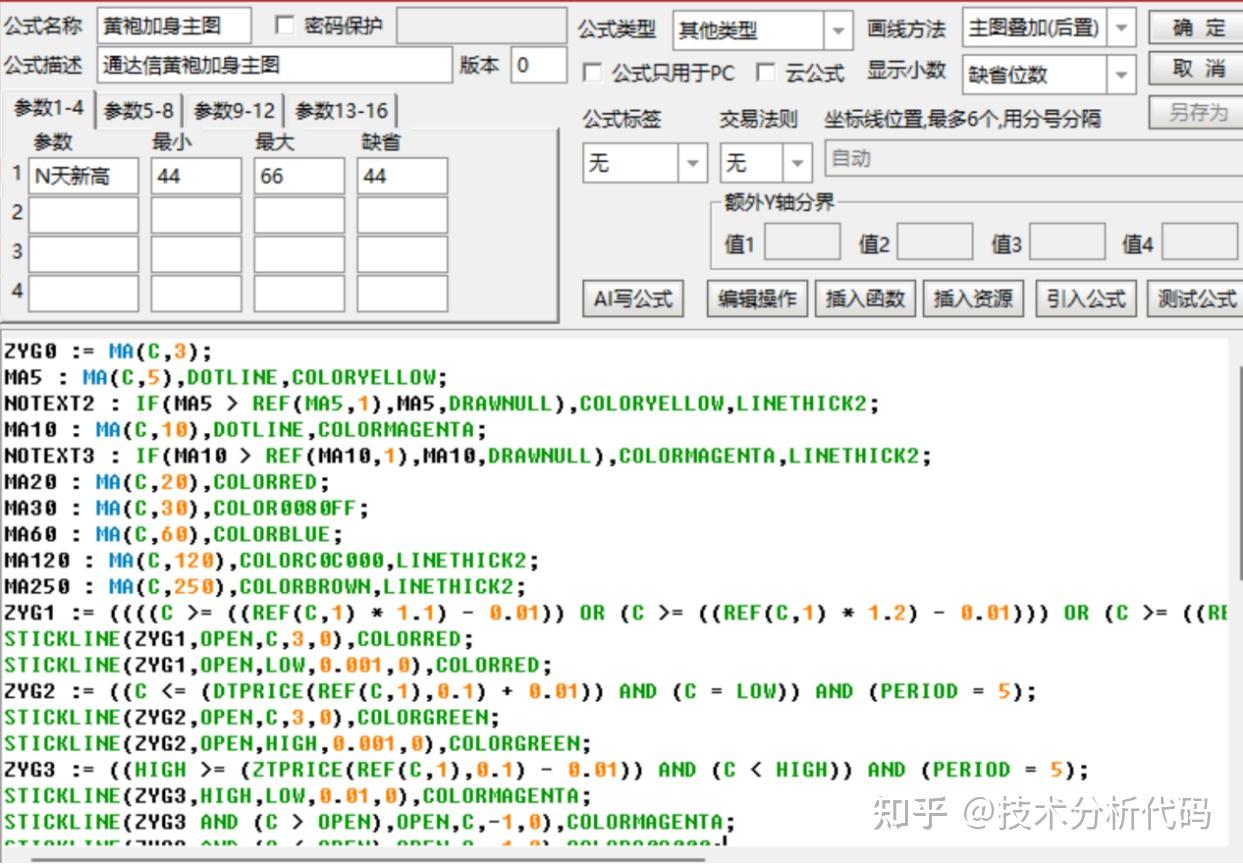Click the 版本 number field
Screen dimensions: 1243x864
click(x=538, y=65)
